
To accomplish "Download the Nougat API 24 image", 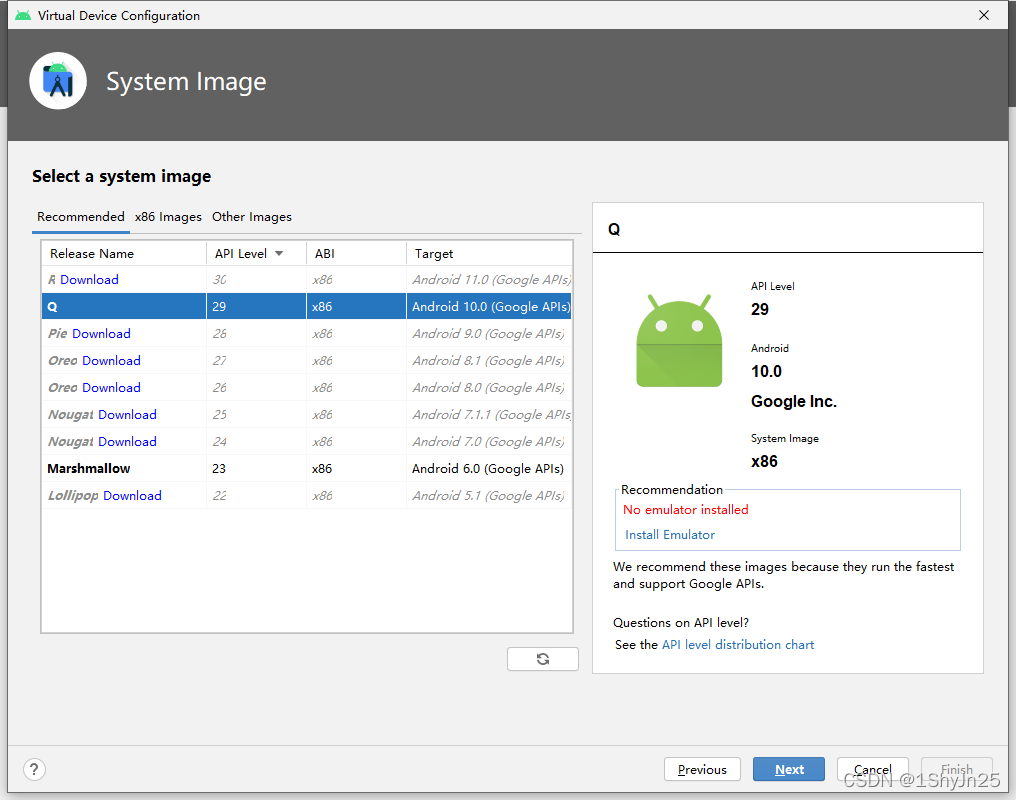I will 128,442.
